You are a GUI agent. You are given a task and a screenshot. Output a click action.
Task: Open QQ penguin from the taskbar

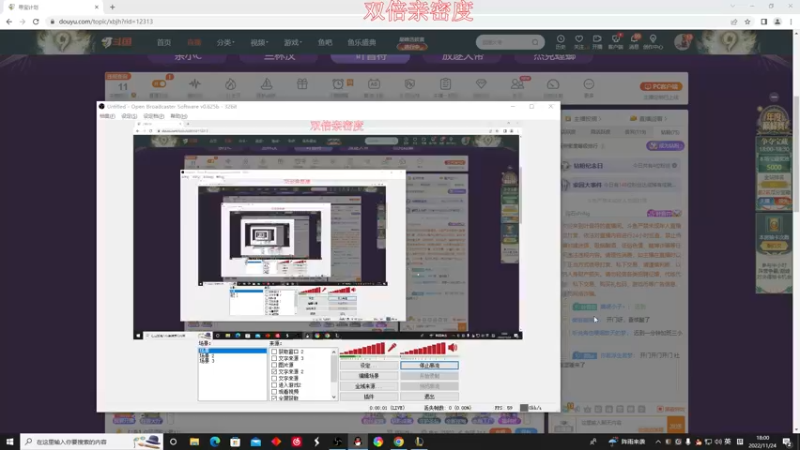[x=358, y=441]
